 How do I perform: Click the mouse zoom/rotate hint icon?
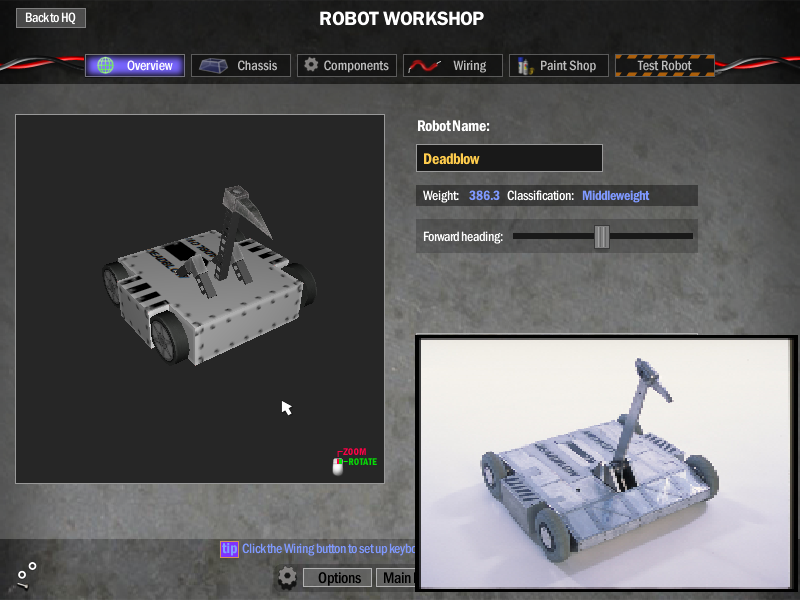click(338, 465)
